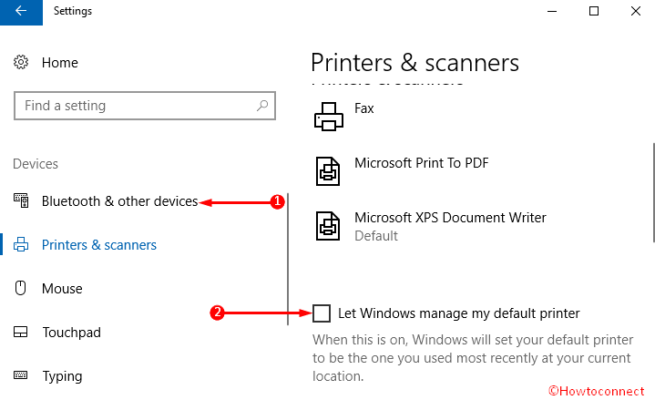655x400 pixels.
Task: Click the Touchpad icon in sidebar
Action: click(x=20, y=332)
